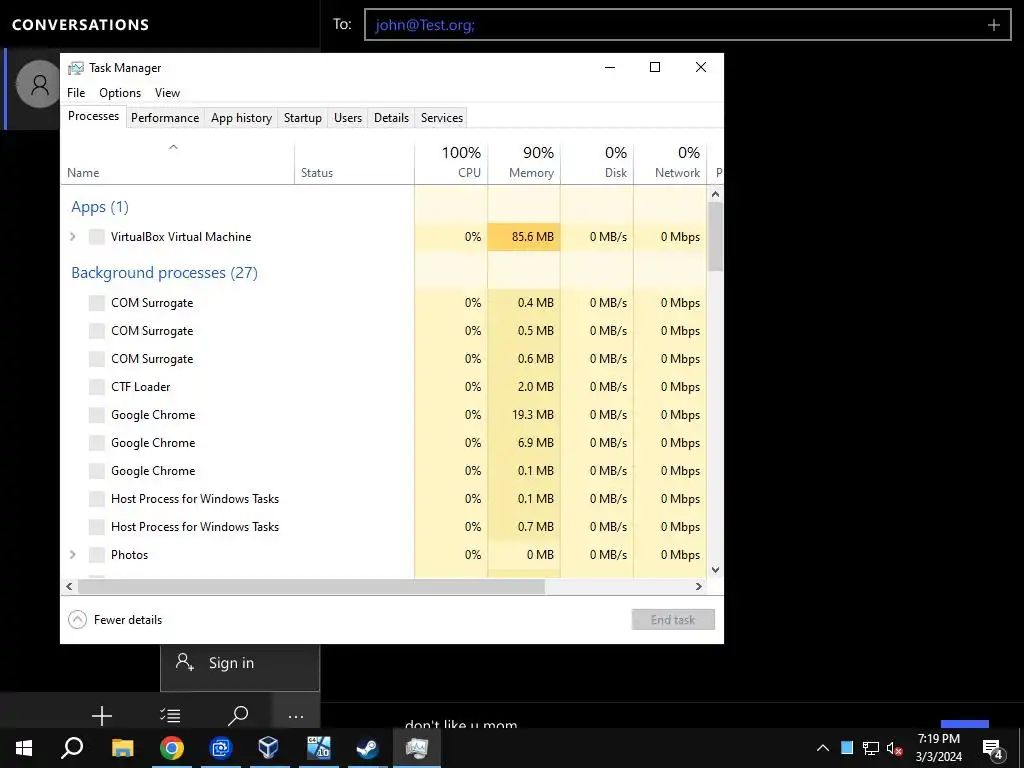Open the notification center icon
This screenshot has width=1024, height=768.
[993, 750]
